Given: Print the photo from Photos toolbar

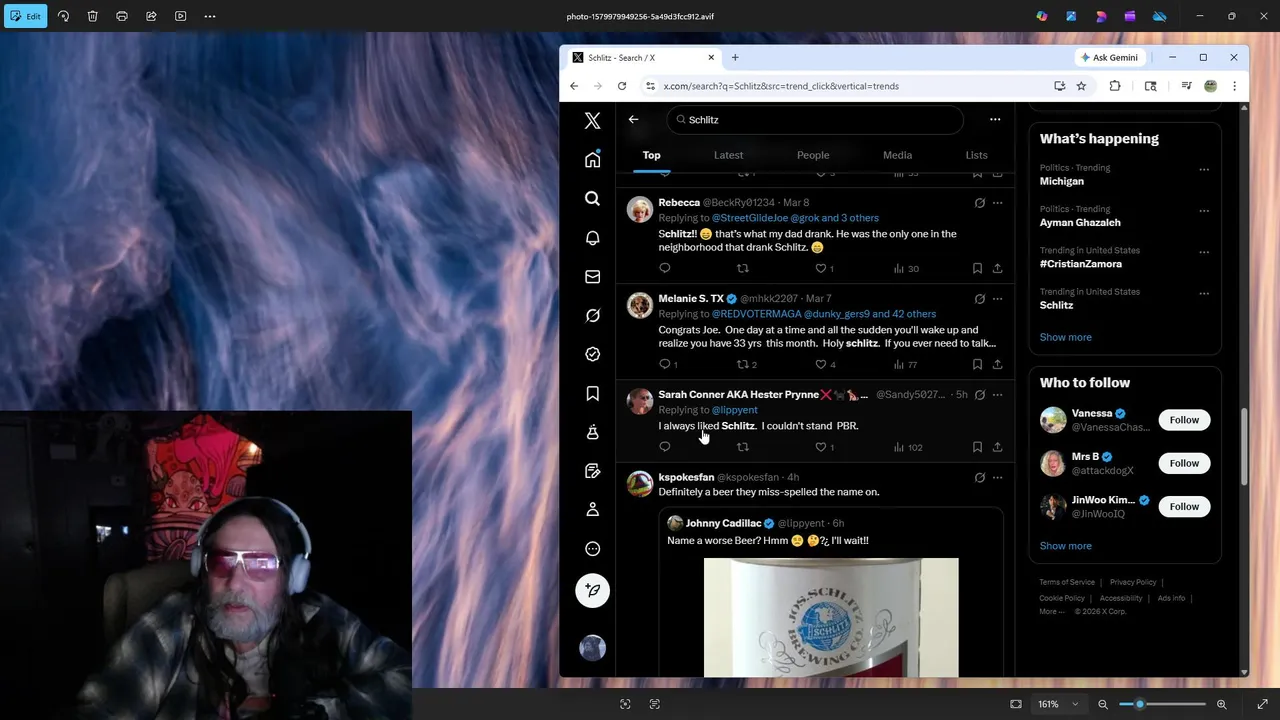Looking at the screenshot, I should pos(122,16).
